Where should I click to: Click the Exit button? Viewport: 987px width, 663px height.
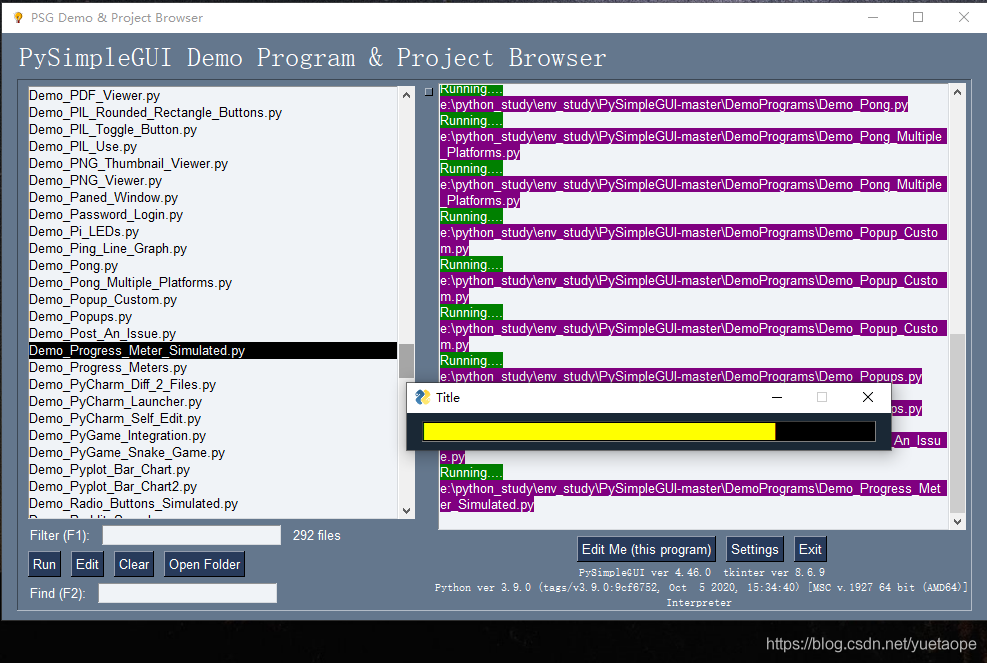810,549
